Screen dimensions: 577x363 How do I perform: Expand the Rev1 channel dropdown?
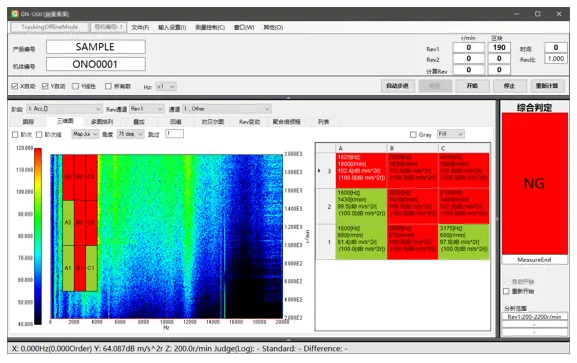[x=146, y=109]
